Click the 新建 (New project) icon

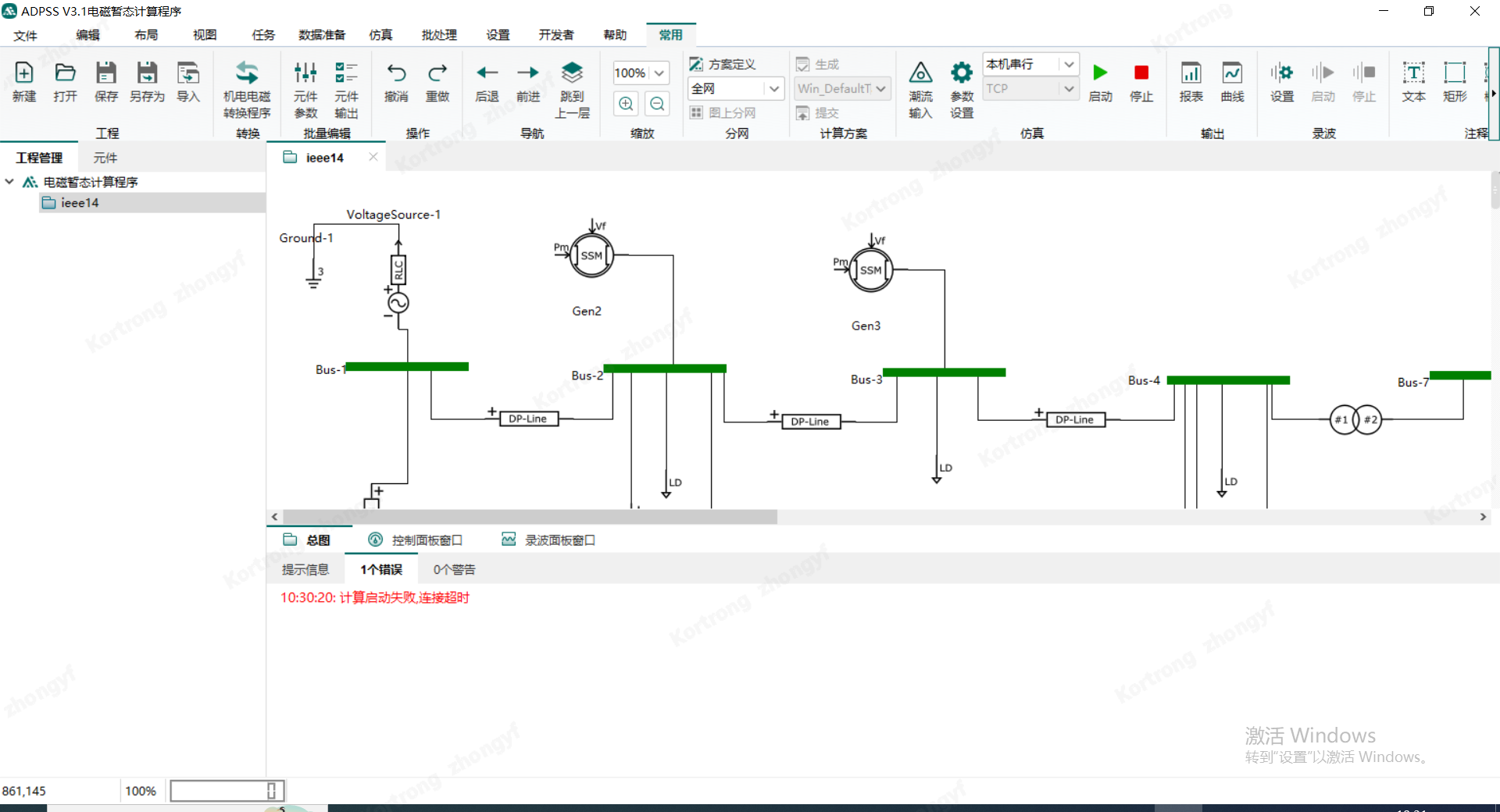(x=24, y=73)
